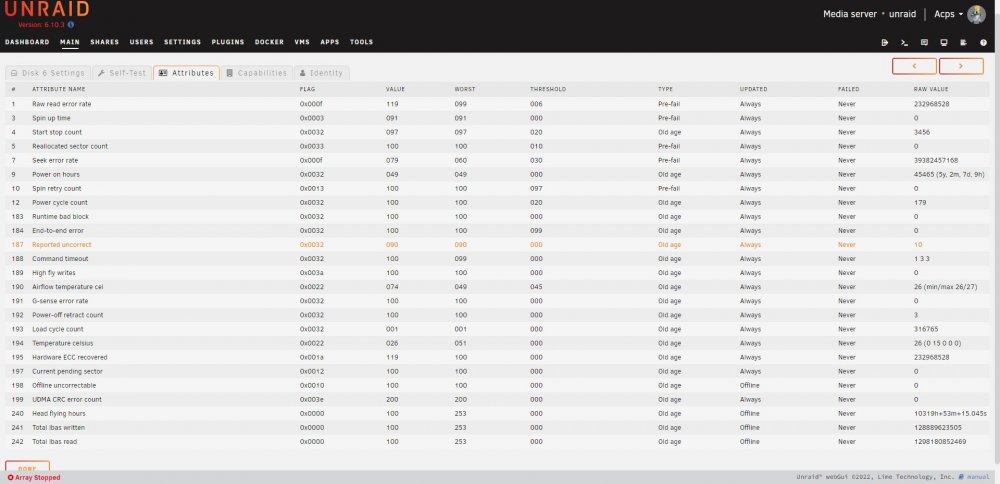
Task: Switch to the Identity tab
Action: click(321, 73)
